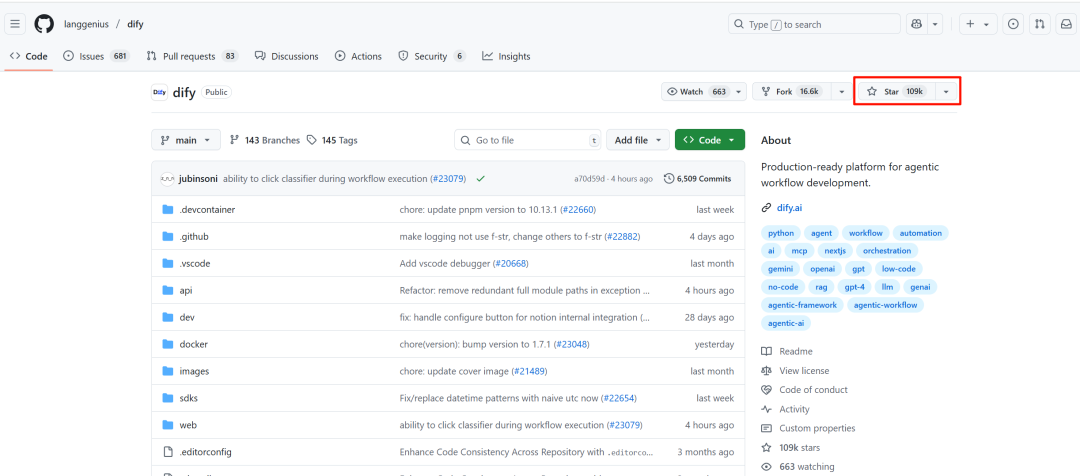Viewport: 1080px width, 476px height.
Task: Click the Go to file search field
Action: [x=528, y=140]
